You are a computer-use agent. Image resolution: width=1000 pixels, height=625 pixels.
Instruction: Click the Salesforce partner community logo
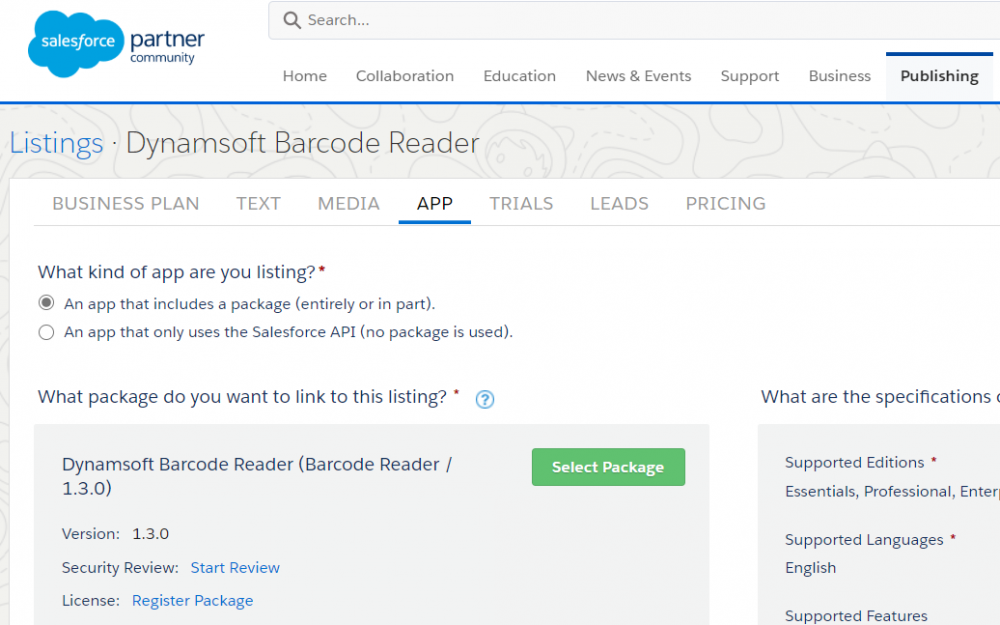click(x=116, y=46)
